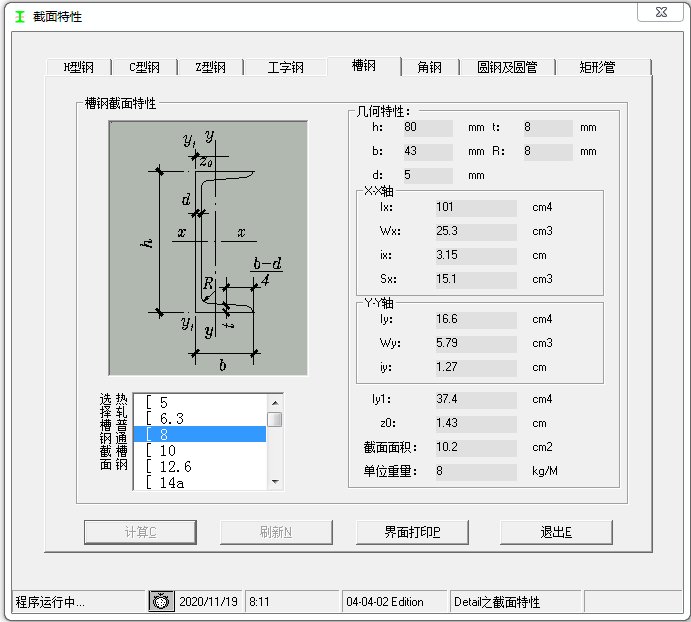Click the 界面打印P button

412,532
